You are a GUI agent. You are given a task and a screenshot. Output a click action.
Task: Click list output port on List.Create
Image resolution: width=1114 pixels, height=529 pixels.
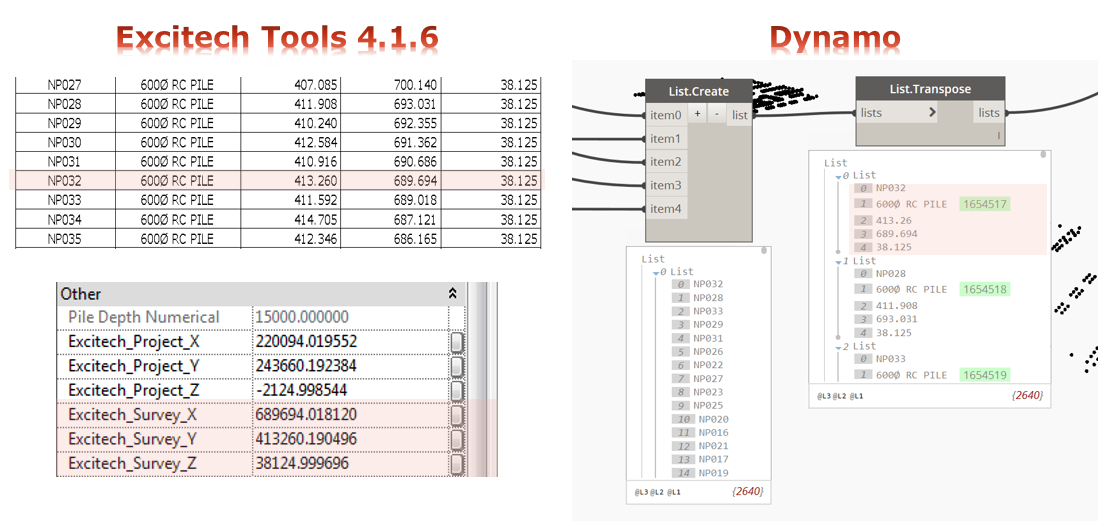(x=740, y=115)
